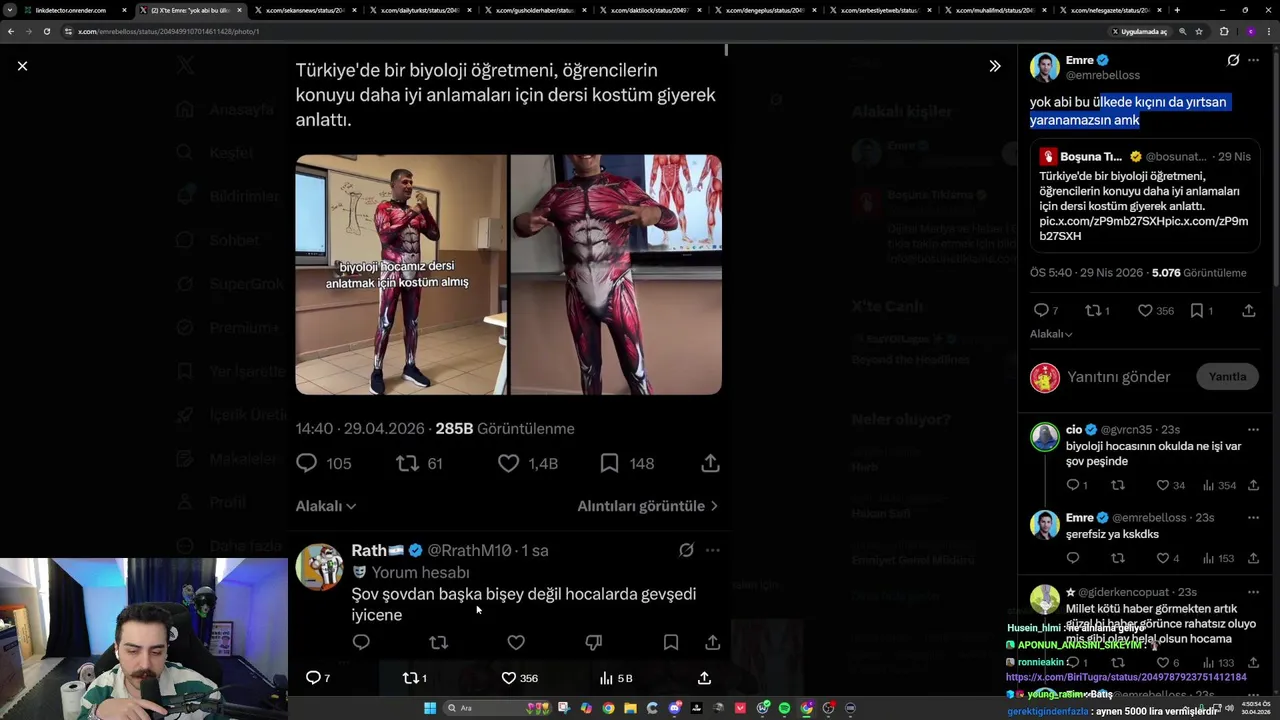Switch to x.com/dailyturkst tab
Screen dimensions: 1280x720
point(419,10)
